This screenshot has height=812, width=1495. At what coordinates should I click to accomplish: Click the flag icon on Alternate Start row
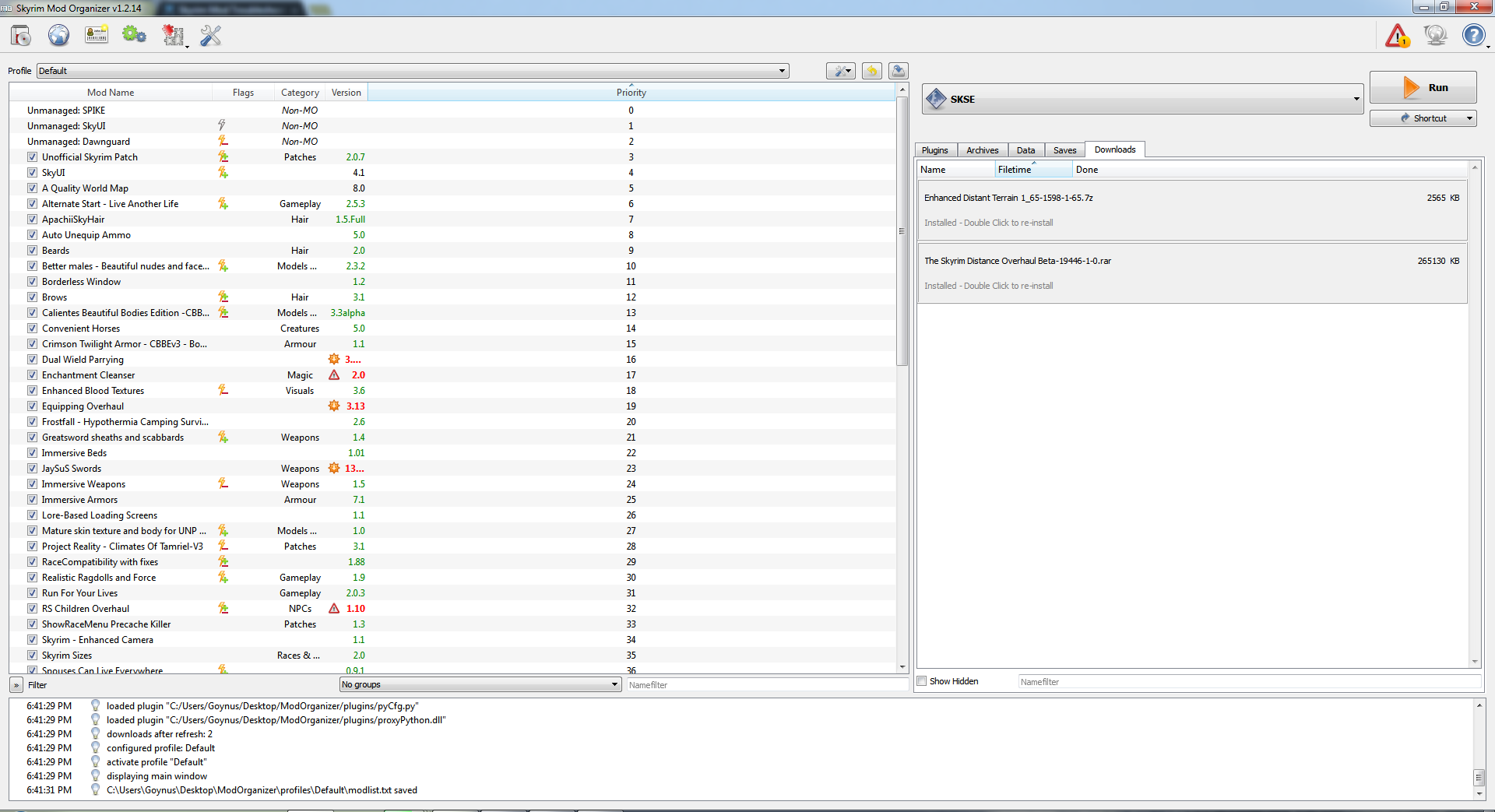tap(223, 203)
